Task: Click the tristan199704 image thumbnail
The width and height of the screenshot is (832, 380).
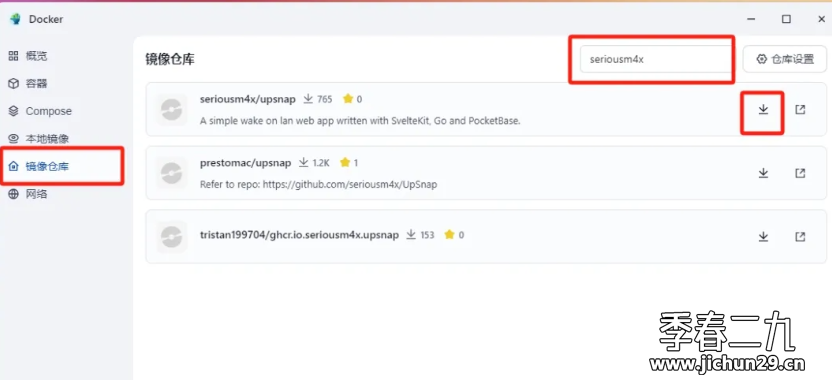Action: point(171,237)
